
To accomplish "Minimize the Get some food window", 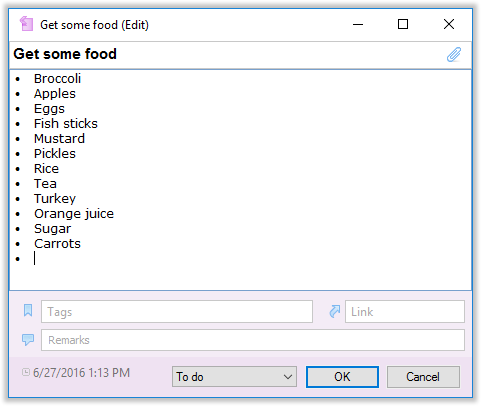I will click(x=358, y=24).
